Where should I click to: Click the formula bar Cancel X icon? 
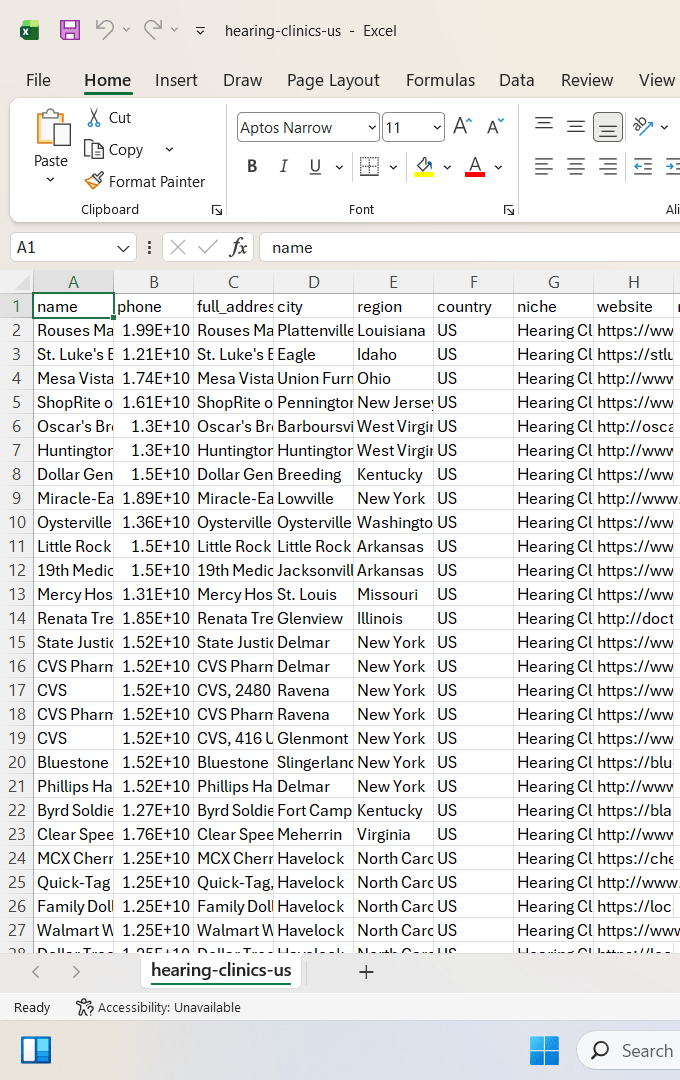pos(178,247)
